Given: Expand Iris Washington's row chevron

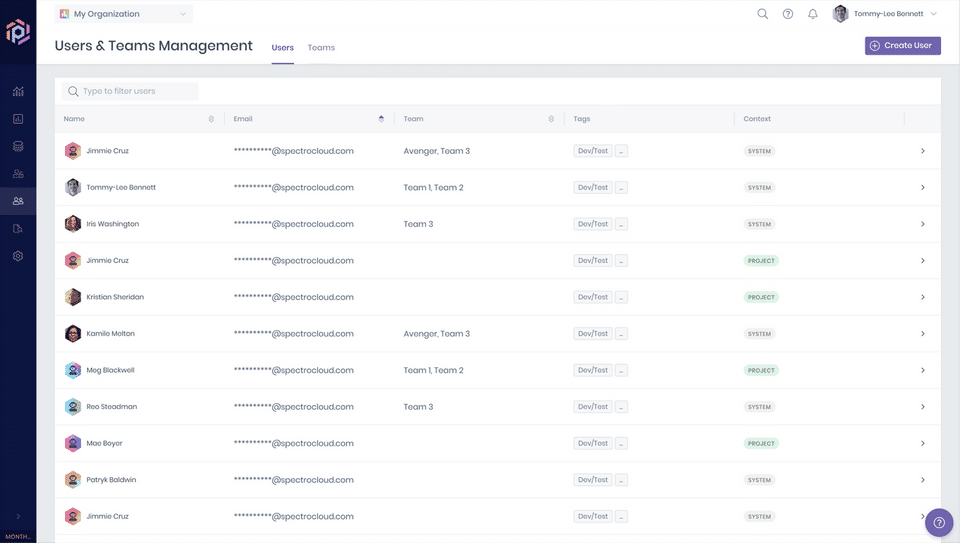Looking at the screenshot, I should (x=923, y=224).
